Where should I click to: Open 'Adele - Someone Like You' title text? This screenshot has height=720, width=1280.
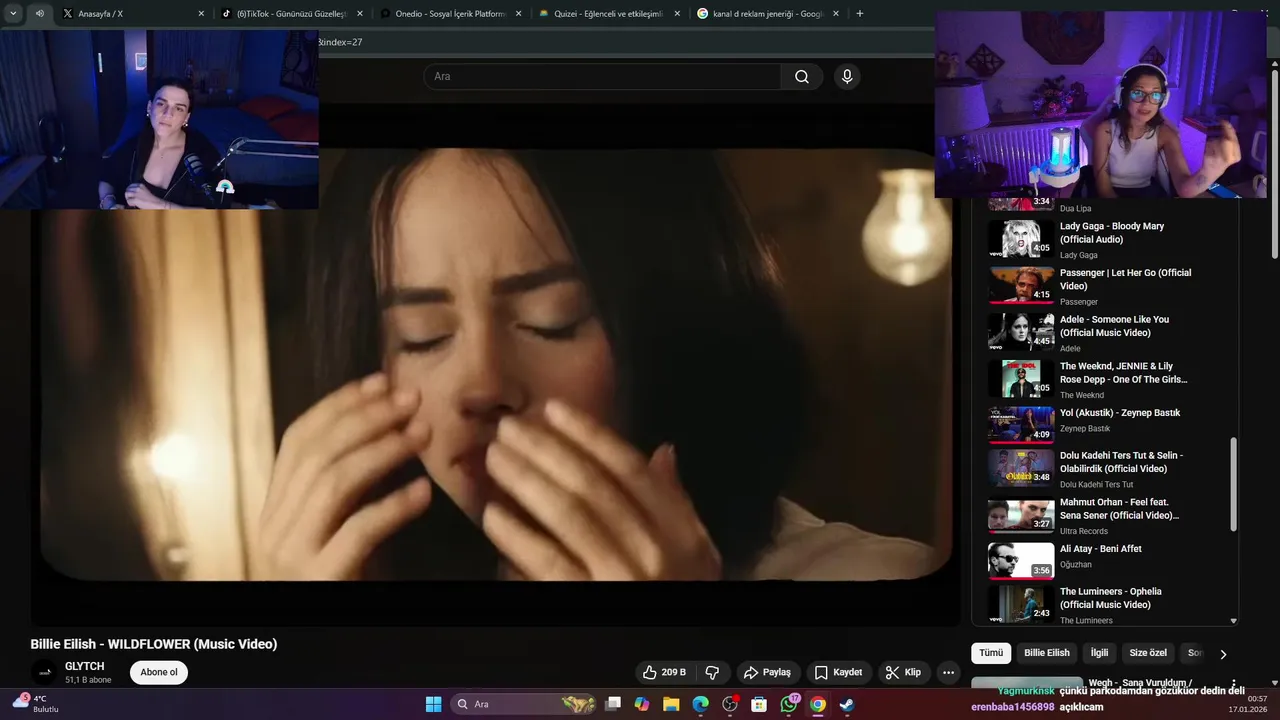pyautogui.click(x=1114, y=326)
